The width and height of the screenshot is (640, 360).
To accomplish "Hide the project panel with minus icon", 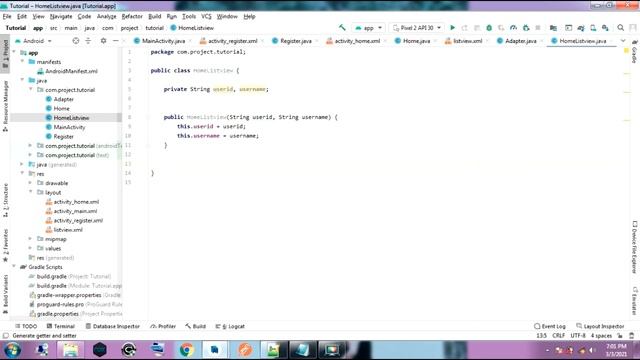I will (x=116, y=41).
